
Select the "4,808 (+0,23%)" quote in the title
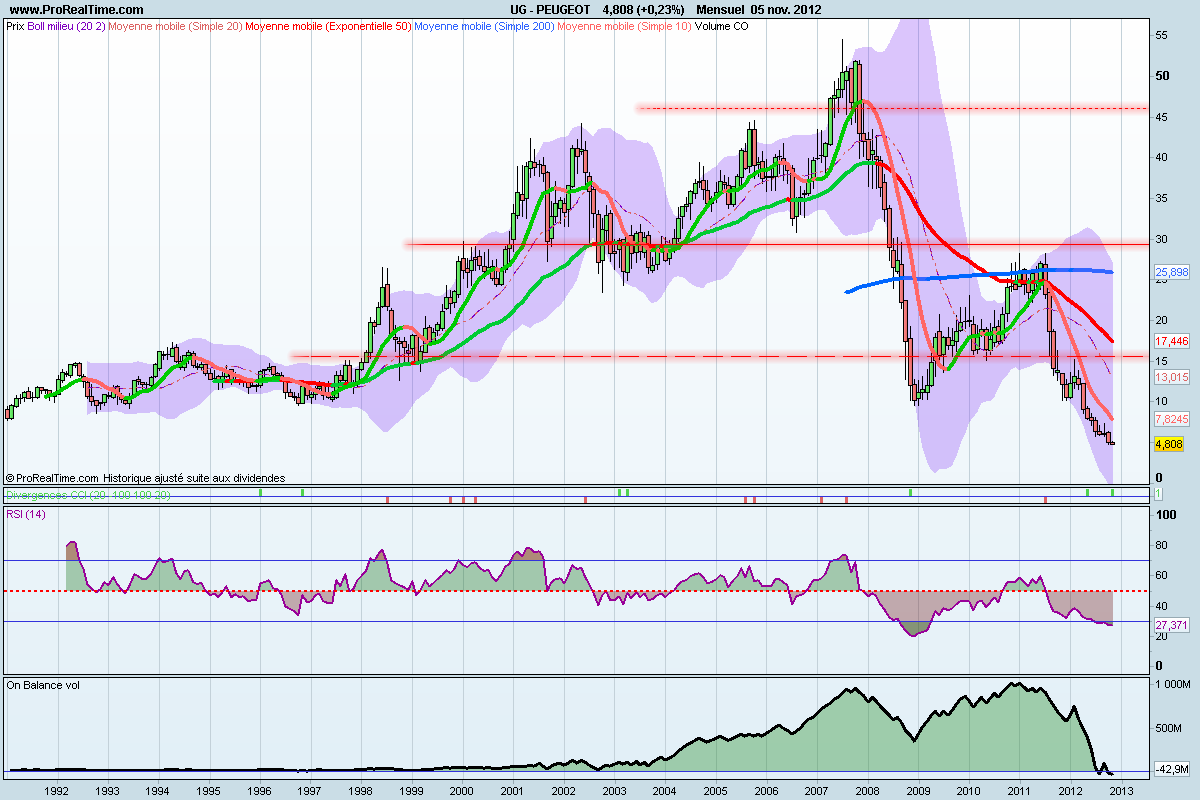click(x=643, y=9)
